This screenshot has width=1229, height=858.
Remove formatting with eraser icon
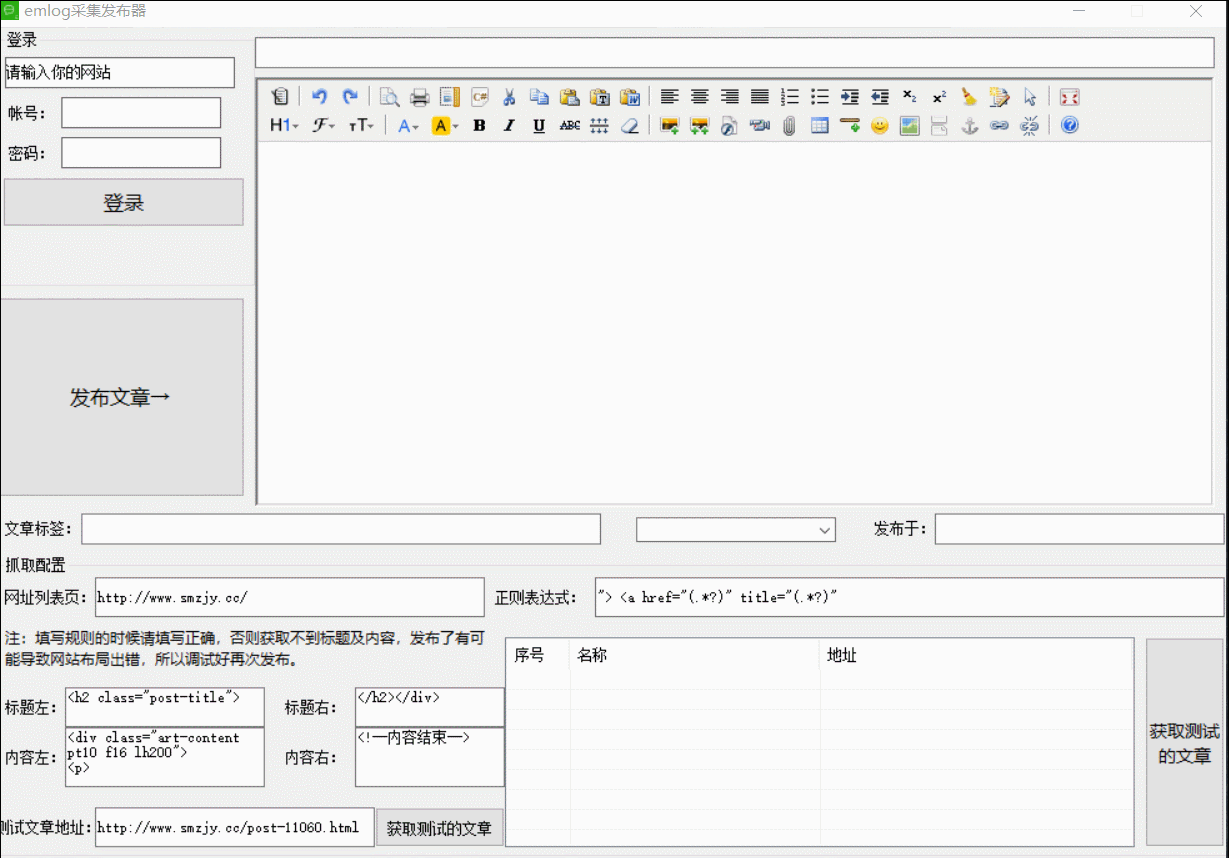click(x=630, y=126)
